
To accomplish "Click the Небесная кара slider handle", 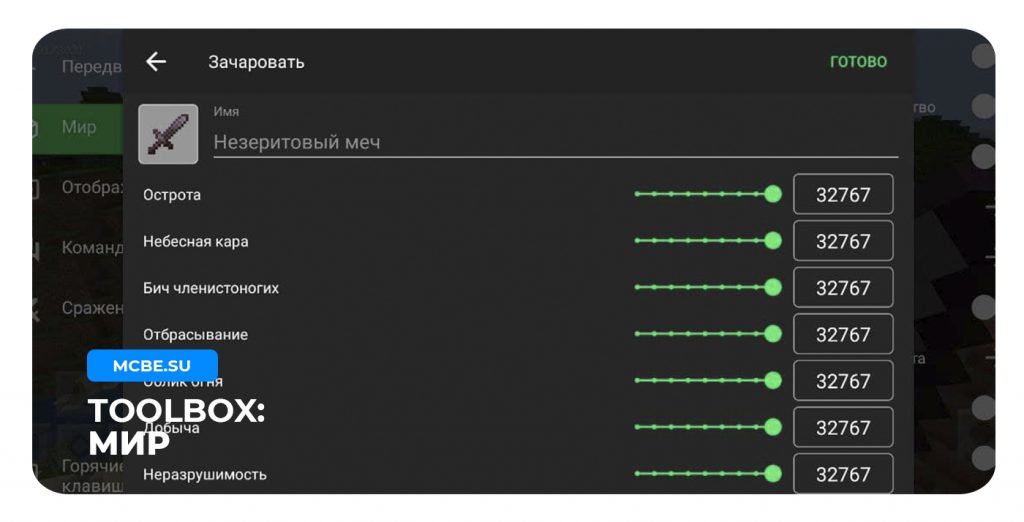I will tap(773, 241).
